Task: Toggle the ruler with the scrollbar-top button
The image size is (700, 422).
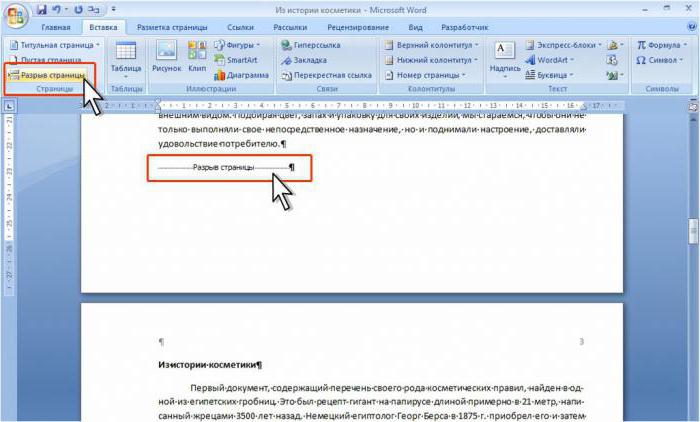Action: click(693, 107)
